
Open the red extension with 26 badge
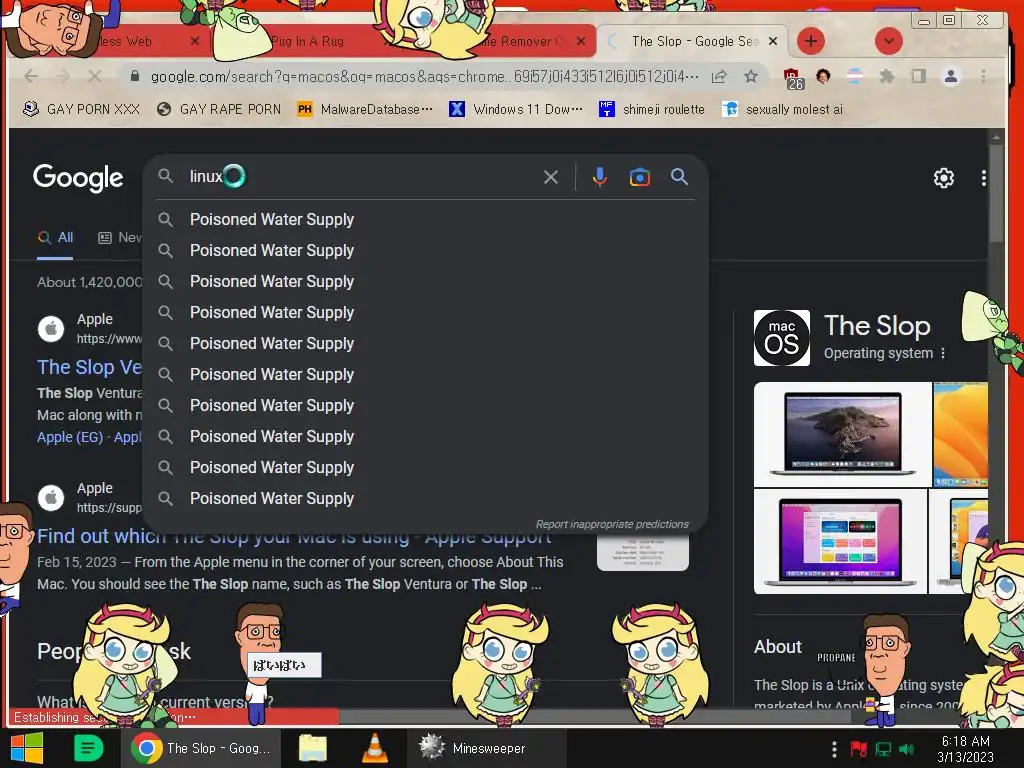(793, 78)
